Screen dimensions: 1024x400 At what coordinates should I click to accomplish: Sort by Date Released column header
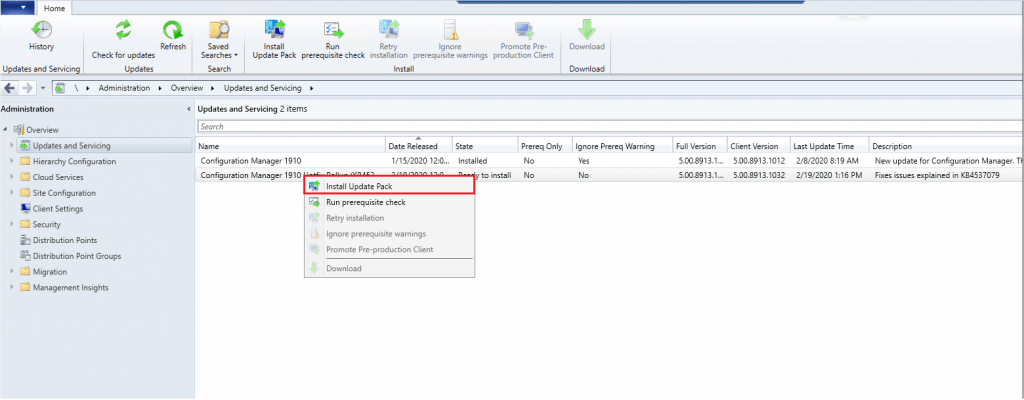click(x=419, y=146)
